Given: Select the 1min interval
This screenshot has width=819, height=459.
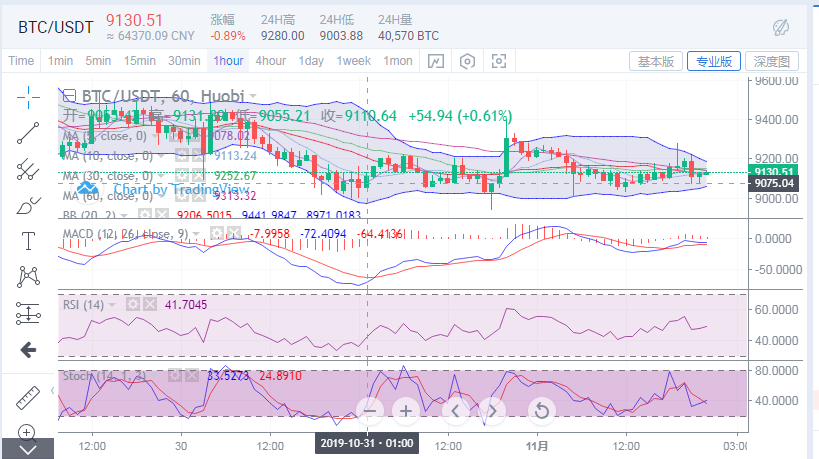Looking at the screenshot, I should [x=60, y=61].
